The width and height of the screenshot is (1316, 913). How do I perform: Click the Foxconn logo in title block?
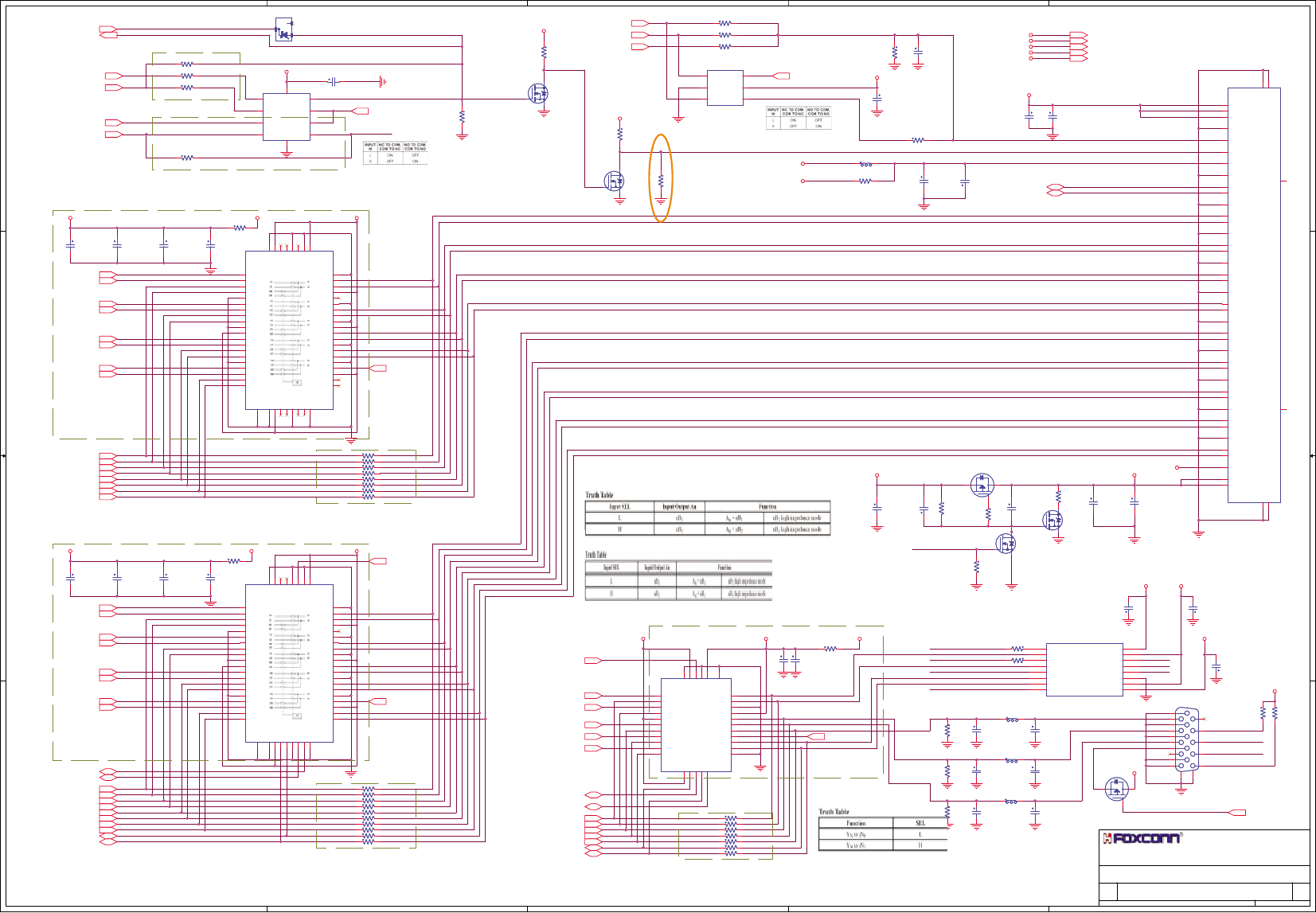(1142, 838)
